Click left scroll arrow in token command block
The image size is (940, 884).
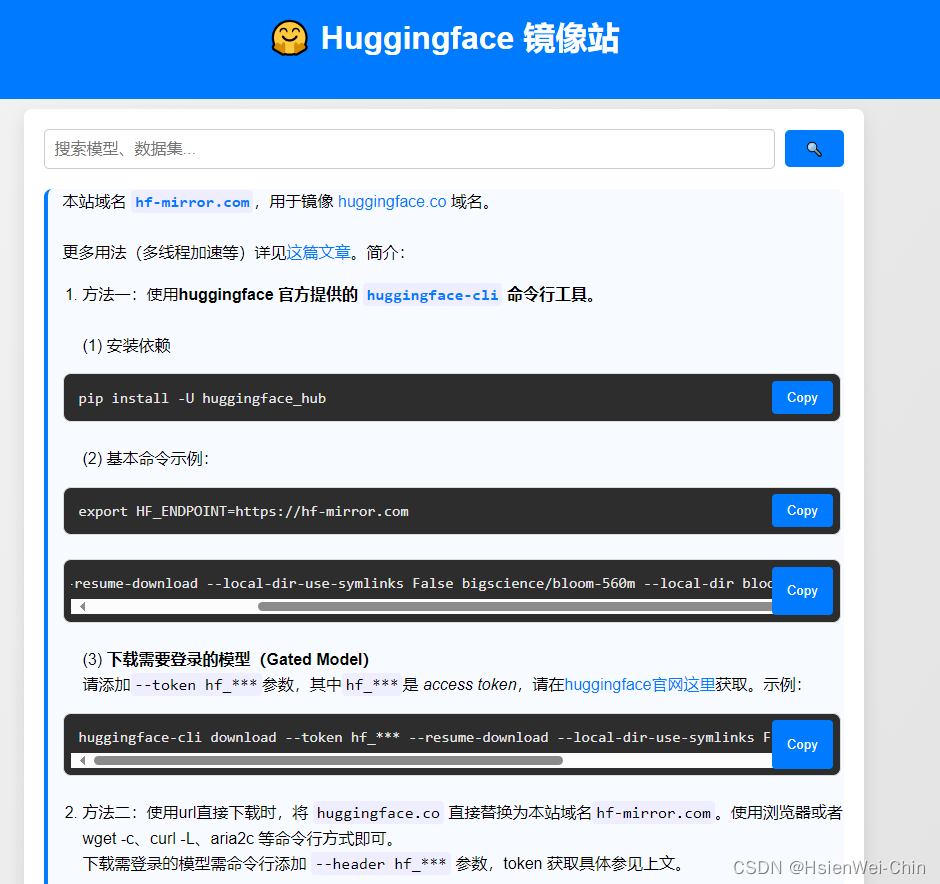coord(83,761)
